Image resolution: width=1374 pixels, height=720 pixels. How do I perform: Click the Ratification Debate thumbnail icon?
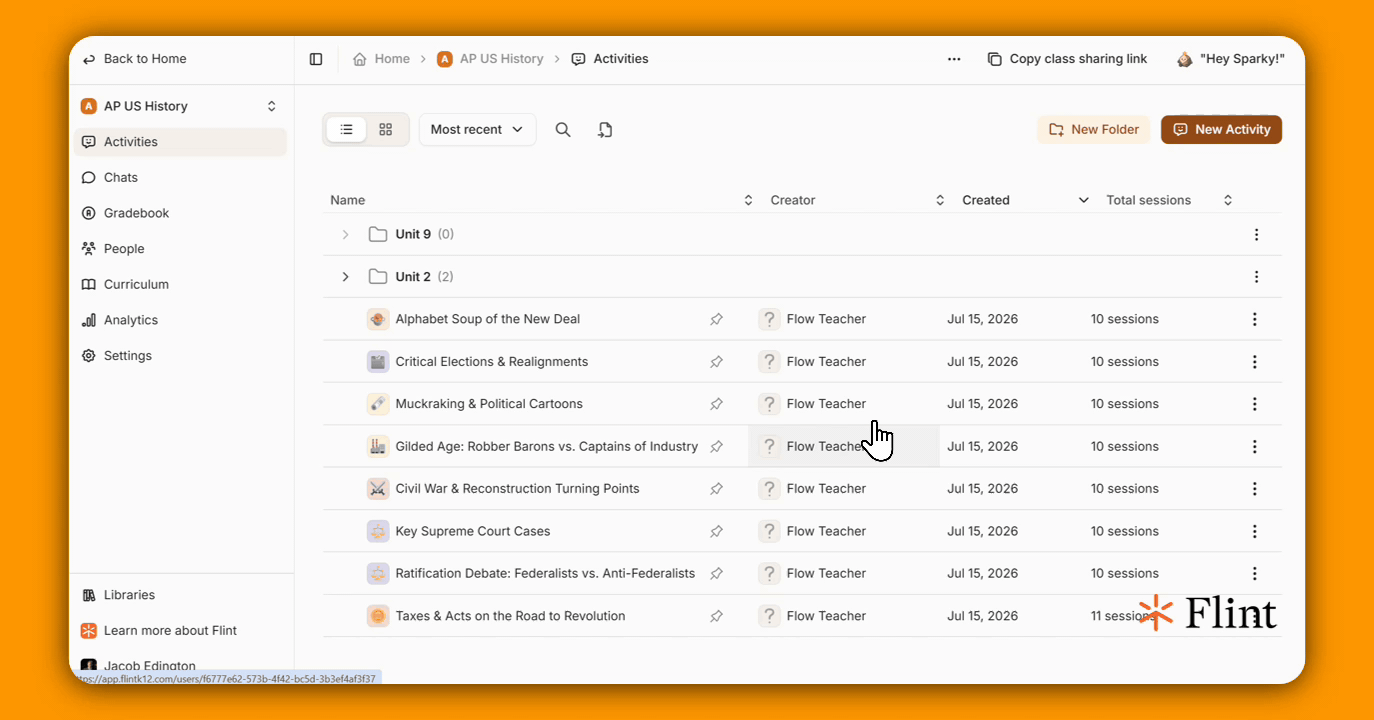pyautogui.click(x=378, y=574)
